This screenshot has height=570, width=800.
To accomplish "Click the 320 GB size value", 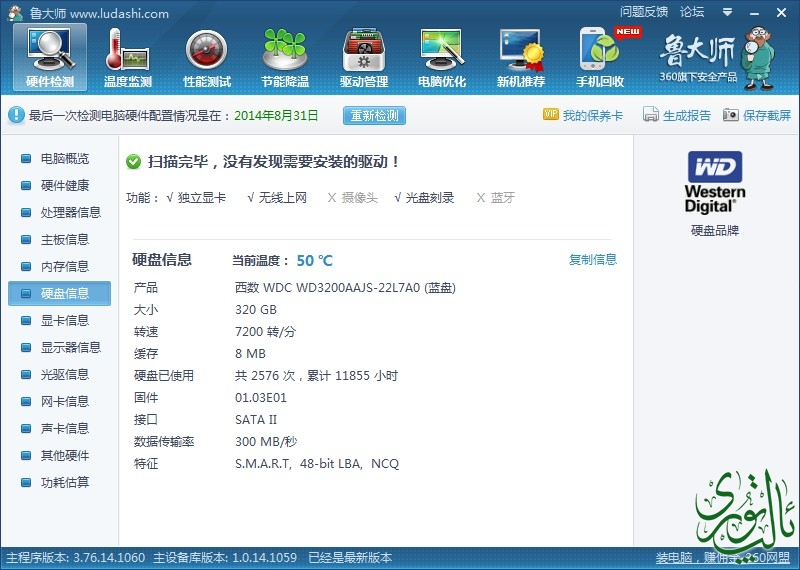I will (x=256, y=310).
